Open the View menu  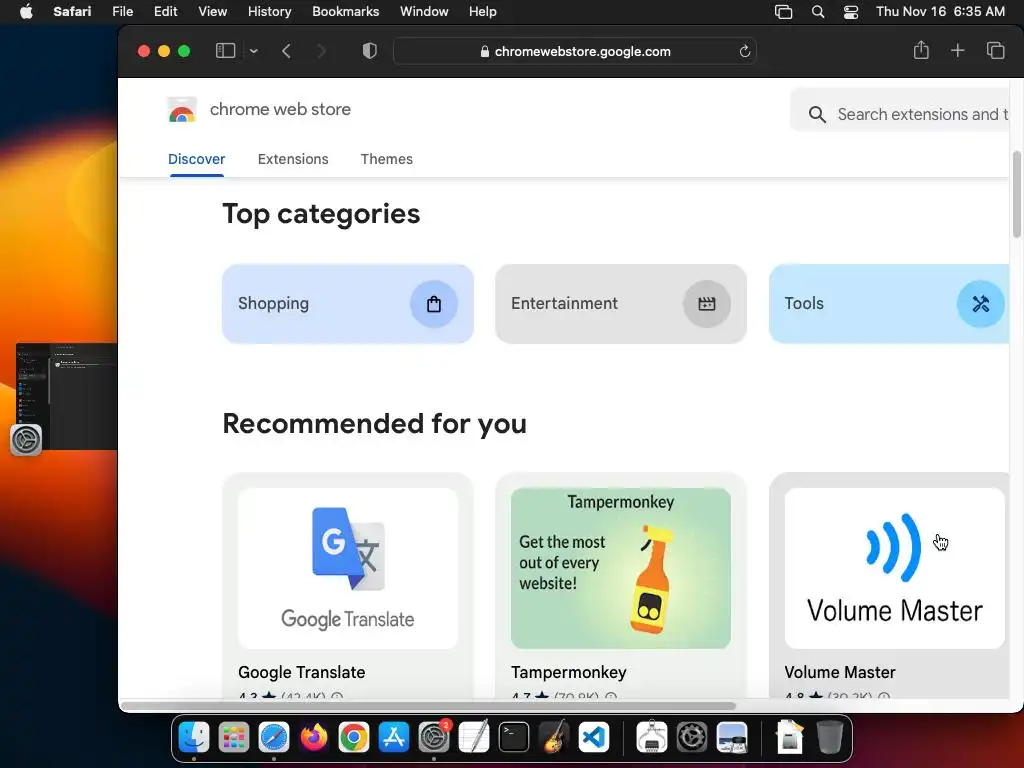212,11
